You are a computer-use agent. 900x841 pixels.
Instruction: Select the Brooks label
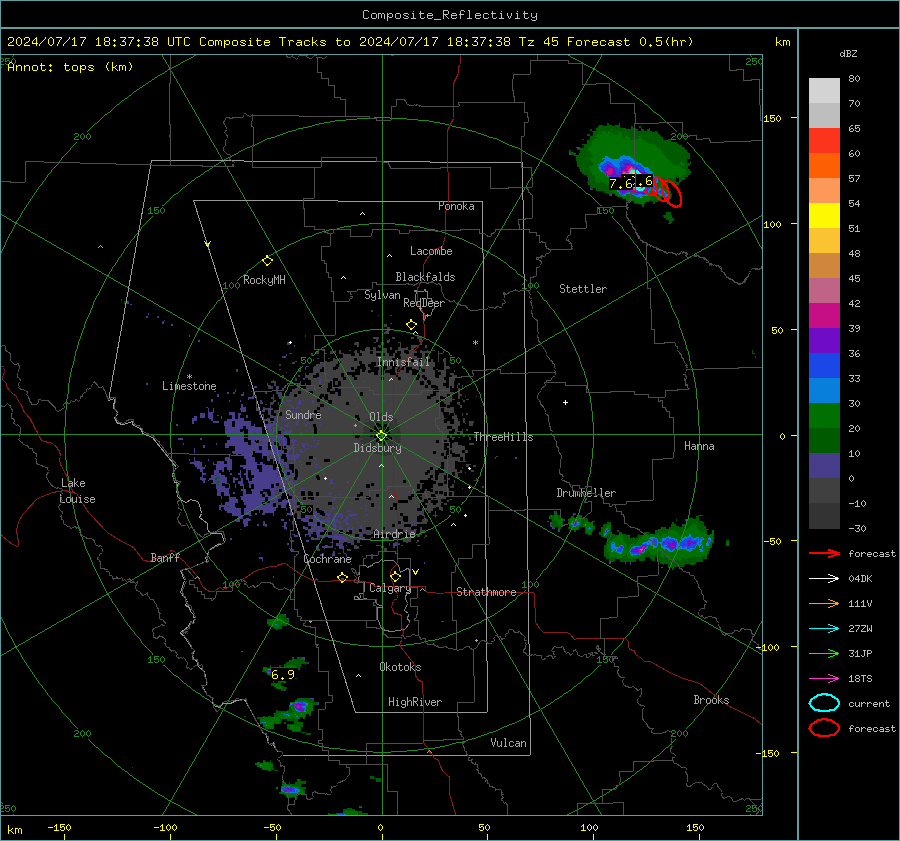(711, 700)
